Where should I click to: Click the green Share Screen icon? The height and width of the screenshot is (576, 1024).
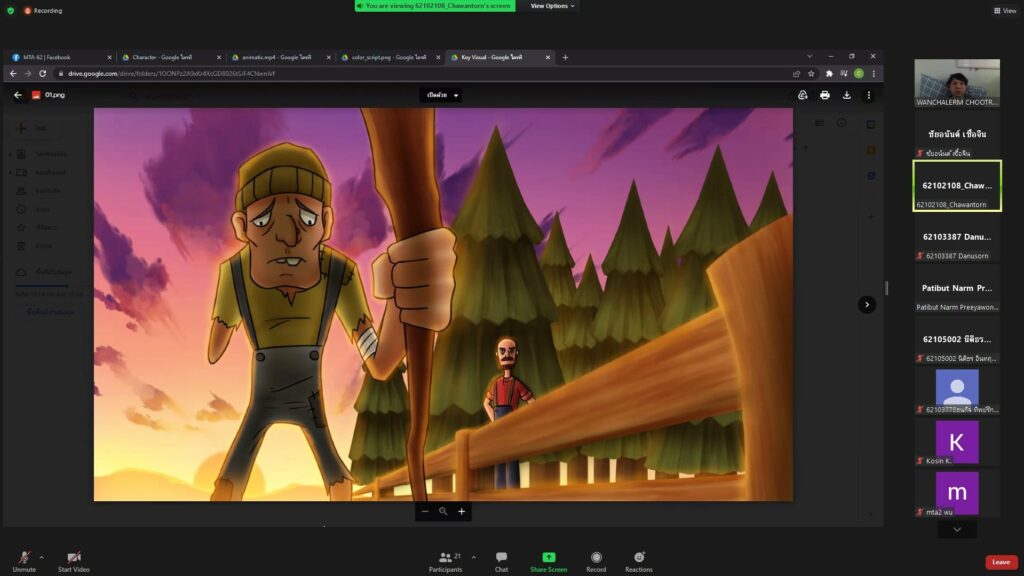pyautogui.click(x=548, y=558)
